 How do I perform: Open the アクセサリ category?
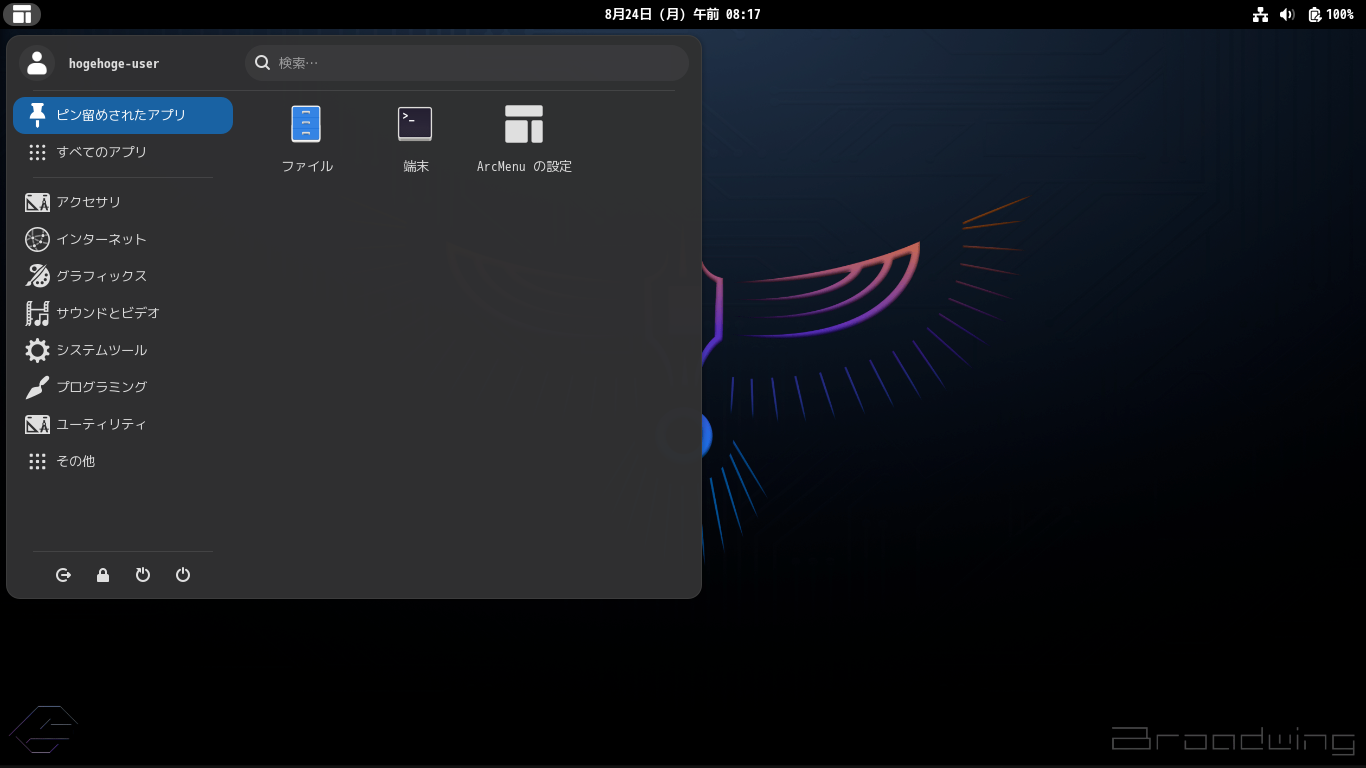tap(123, 202)
